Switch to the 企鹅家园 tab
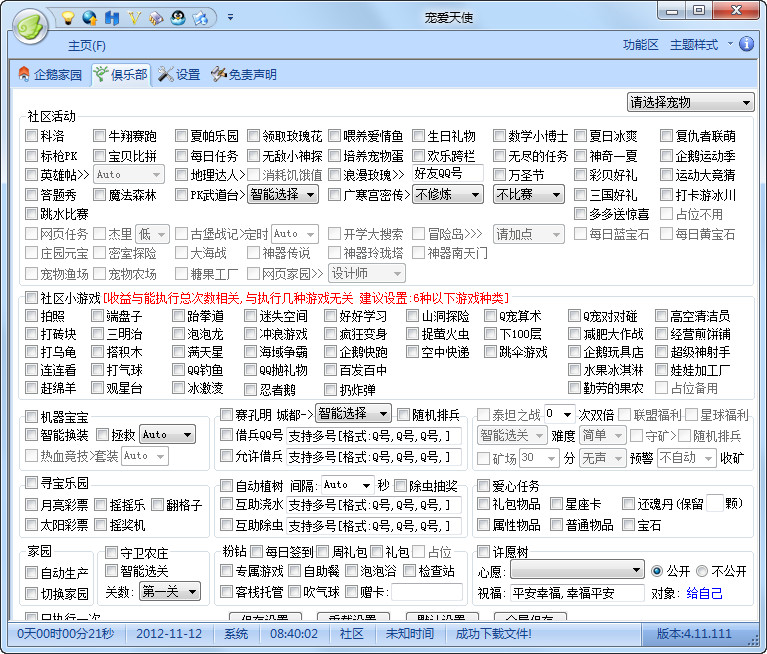Screen dimensions: 767x654 pyautogui.click(x=50, y=74)
